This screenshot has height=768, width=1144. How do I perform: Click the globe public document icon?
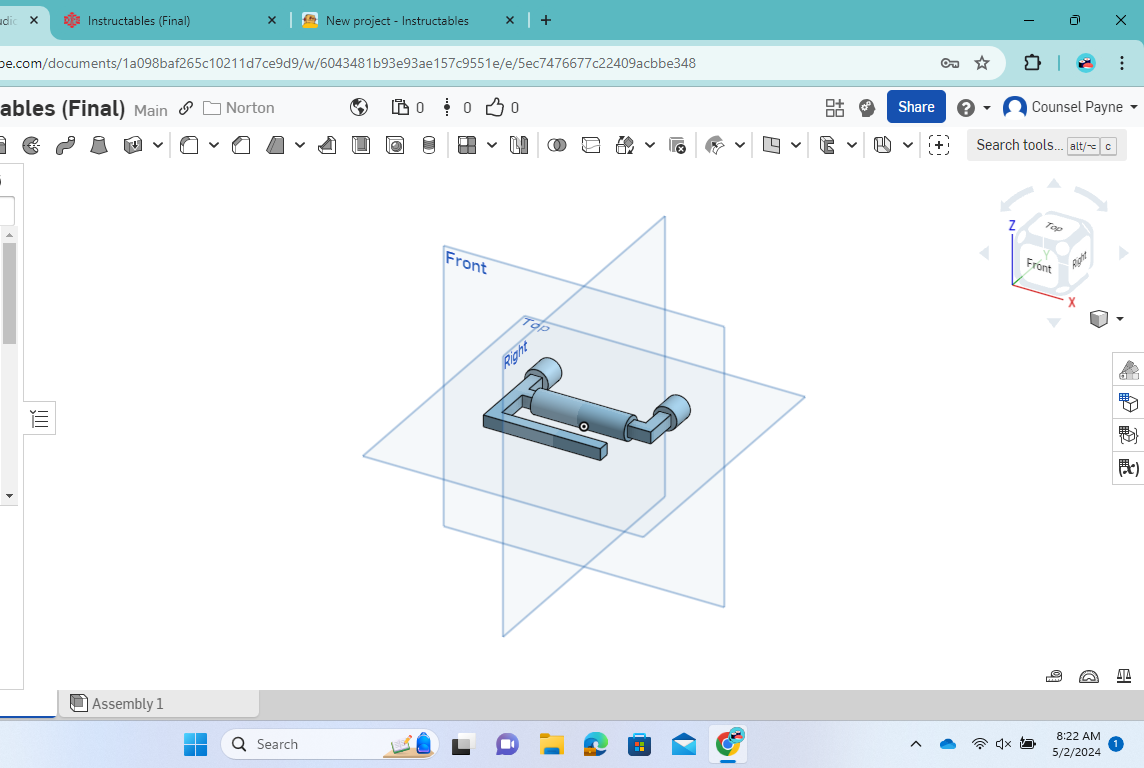click(359, 107)
